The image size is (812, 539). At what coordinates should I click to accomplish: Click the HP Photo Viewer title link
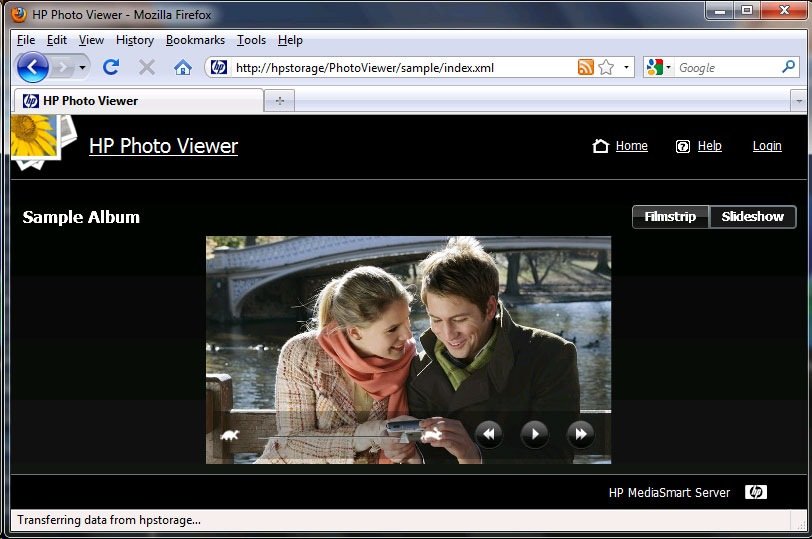[x=163, y=146]
